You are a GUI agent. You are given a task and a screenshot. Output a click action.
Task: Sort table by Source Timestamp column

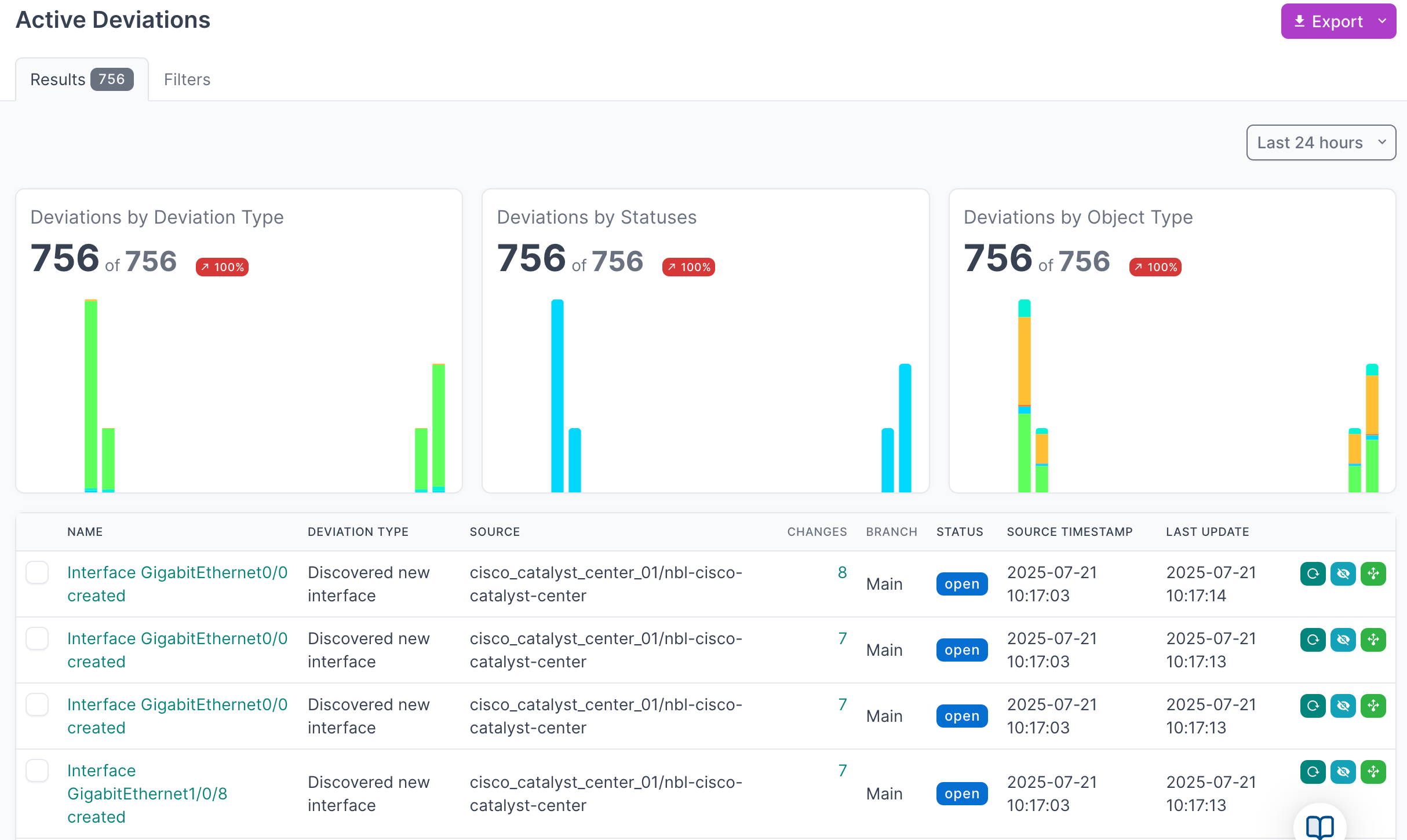tap(1069, 532)
